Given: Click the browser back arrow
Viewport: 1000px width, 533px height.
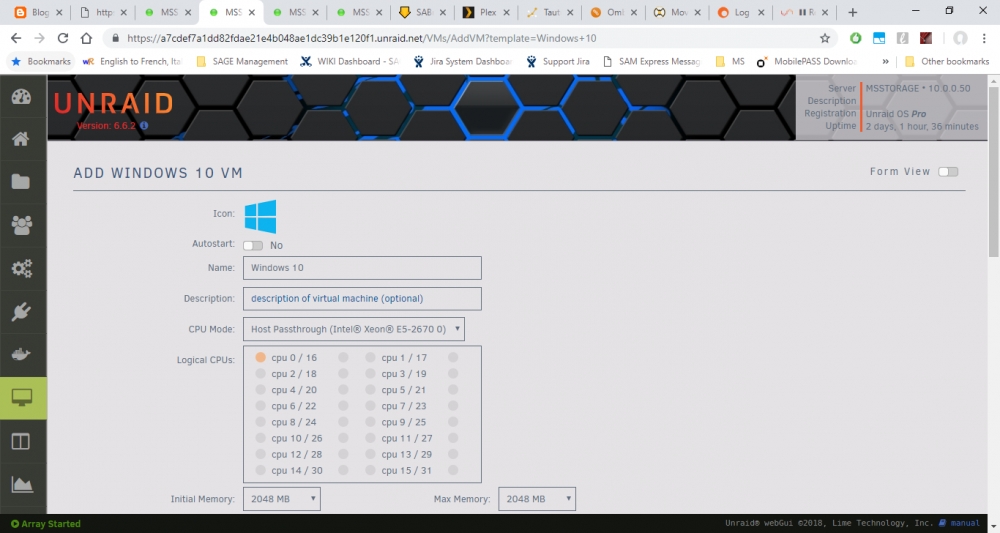Looking at the screenshot, I should [x=17, y=38].
